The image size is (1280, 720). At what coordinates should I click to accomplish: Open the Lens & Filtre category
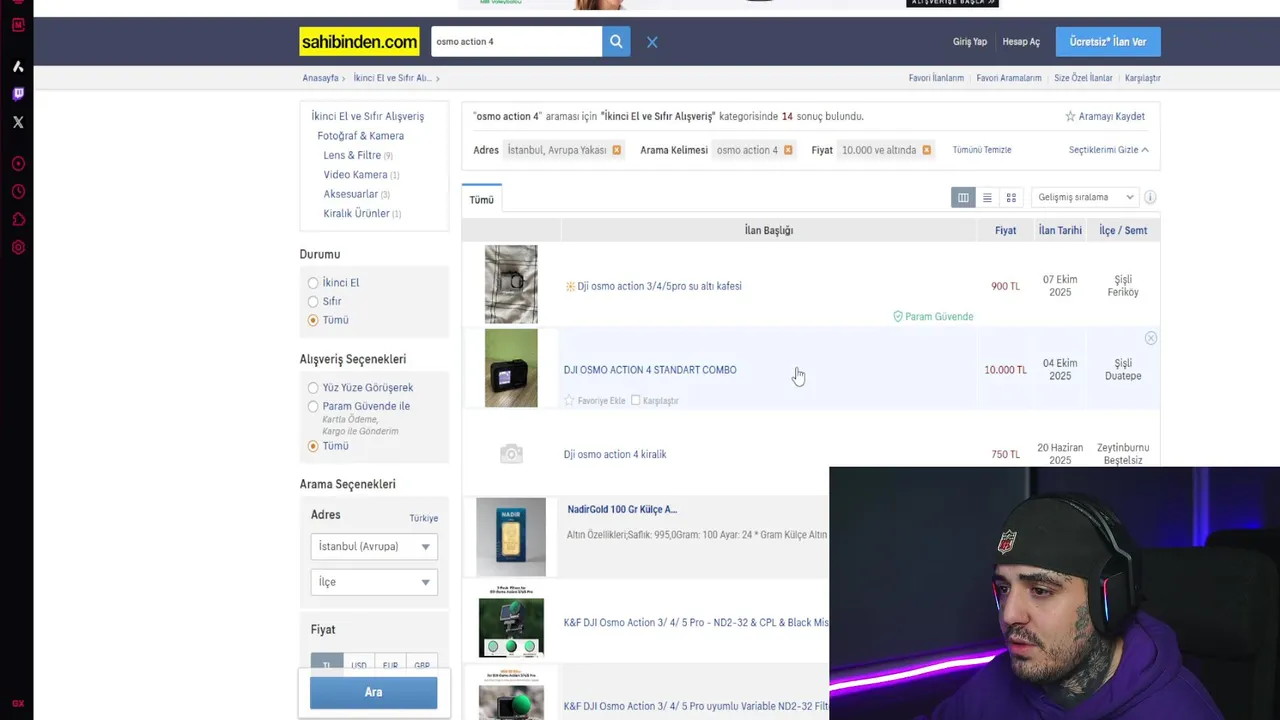click(352, 155)
